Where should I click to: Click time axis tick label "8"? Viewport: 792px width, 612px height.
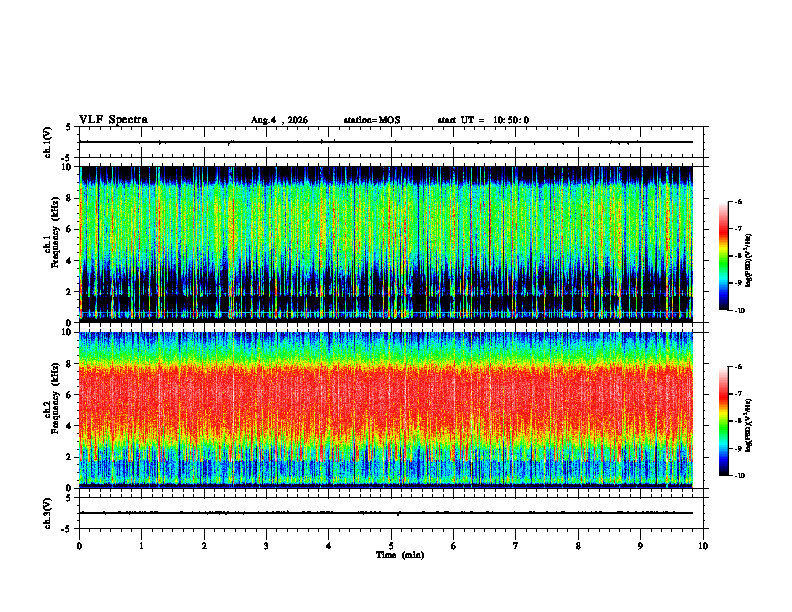578,546
